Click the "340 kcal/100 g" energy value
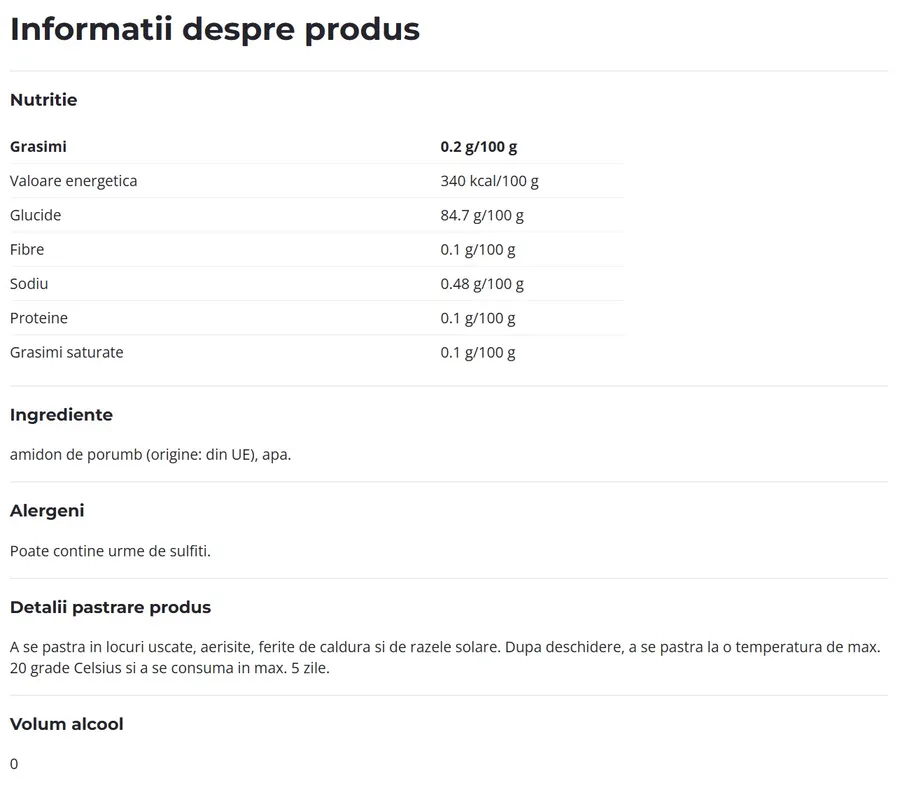This screenshot has height=788, width=900. click(489, 181)
